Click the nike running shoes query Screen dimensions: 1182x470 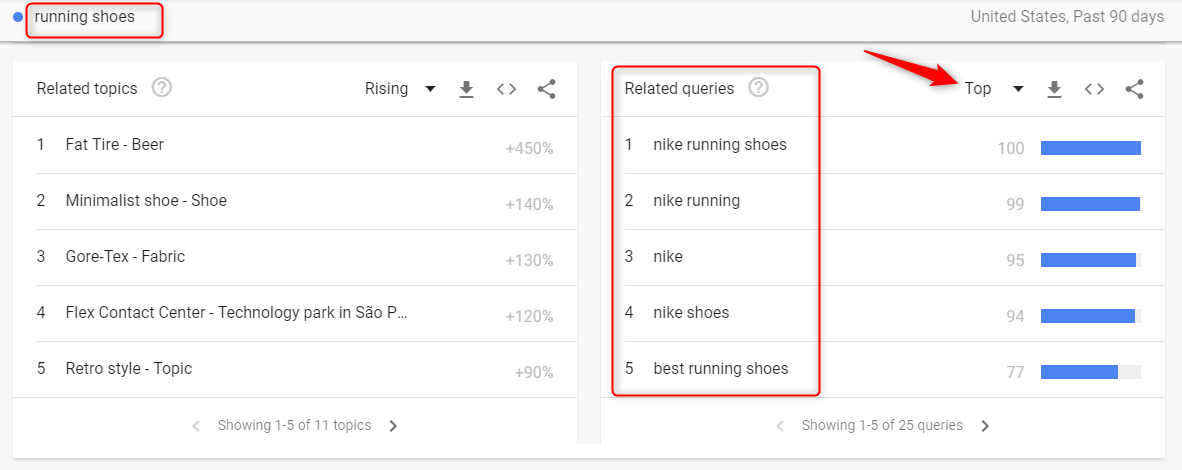pyautogui.click(x=720, y=145)
